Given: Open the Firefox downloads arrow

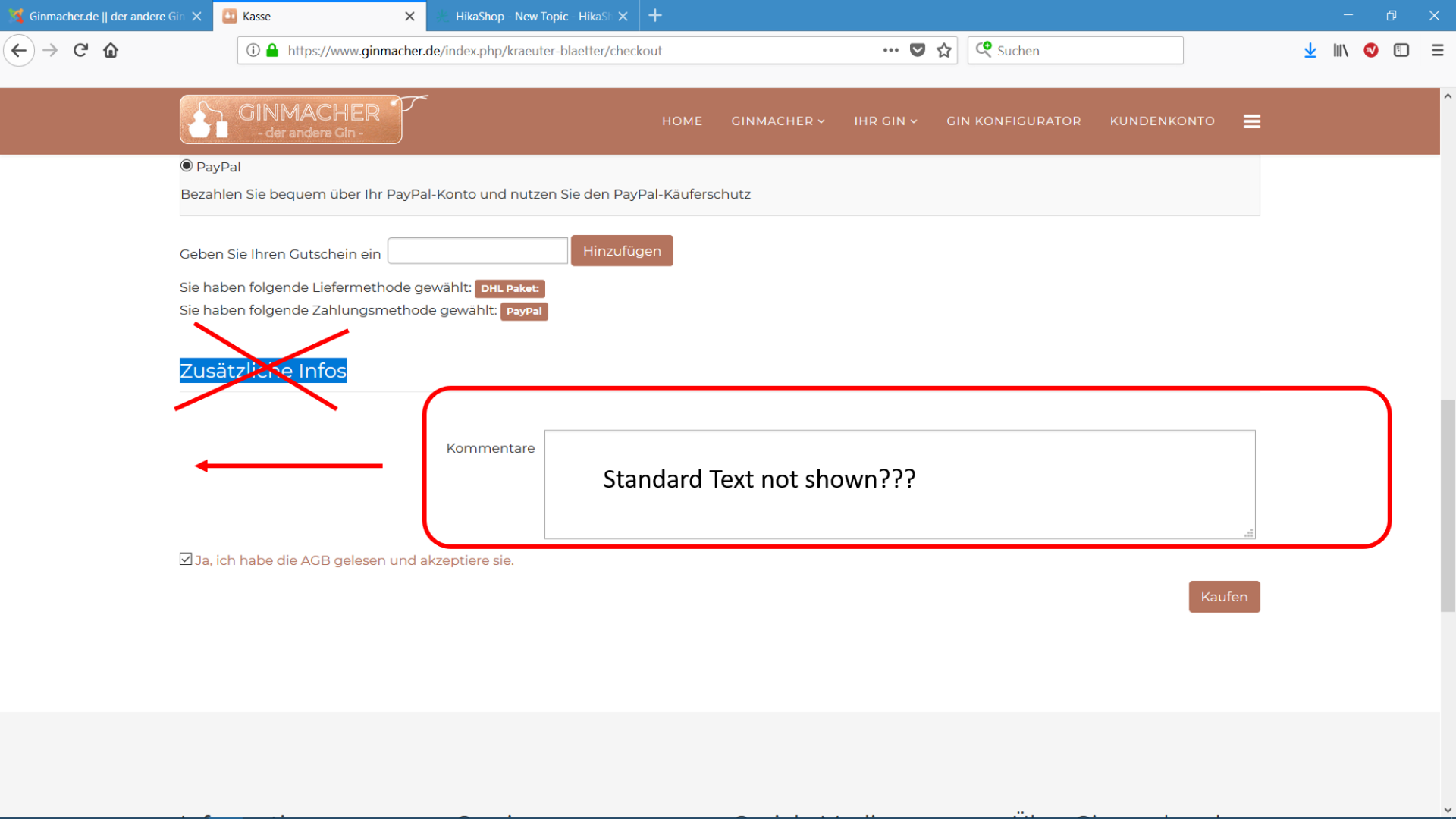Looking at the screenshot, I should tap(1310, 51).
